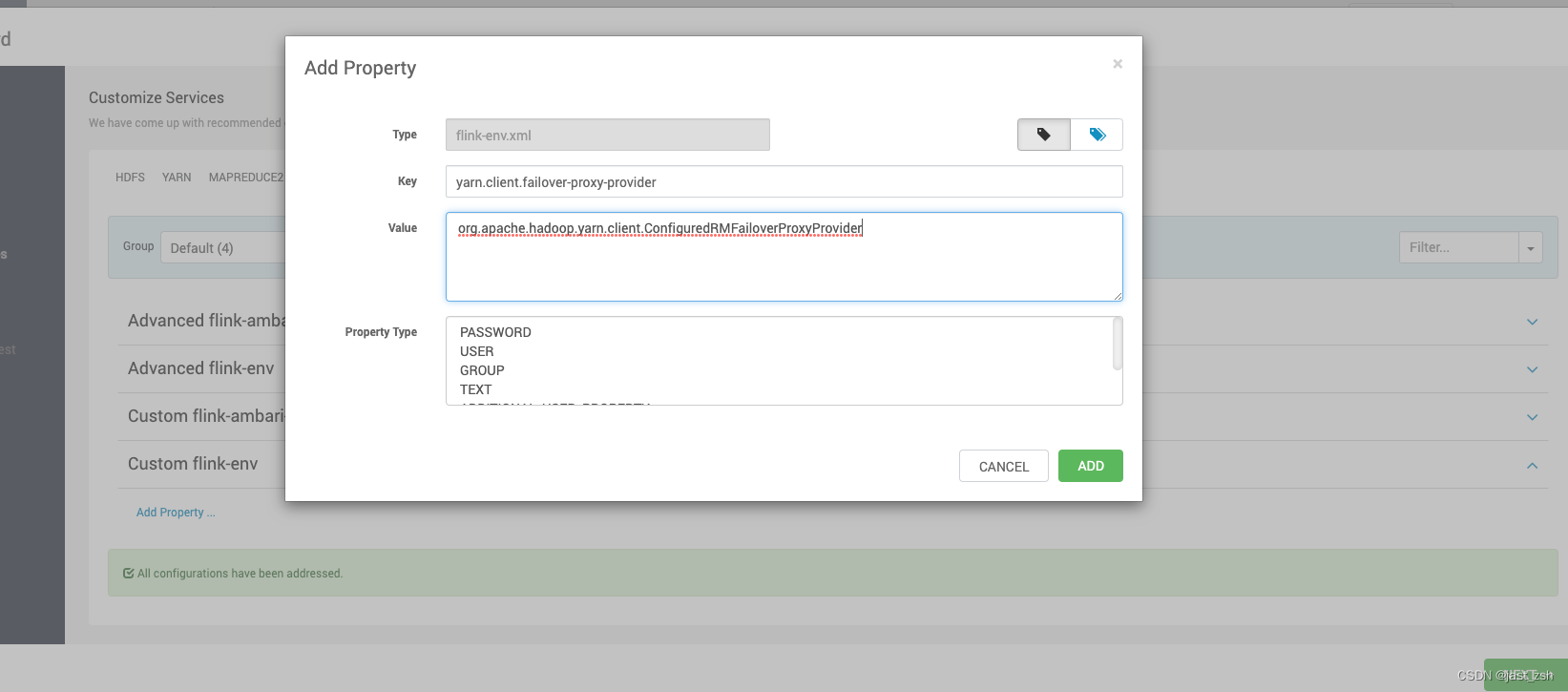The image size is (1568, 692).
Task: Open the MAPREDUCE2 service tab
Action: click(246, 178)
